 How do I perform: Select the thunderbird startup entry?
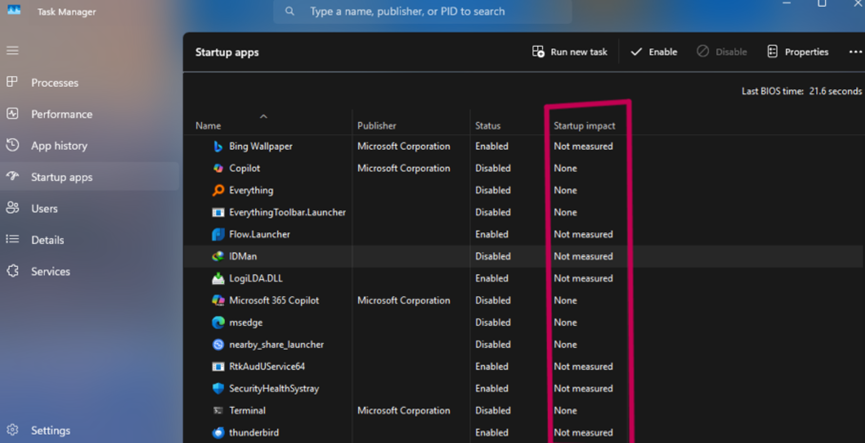pos(253,432)
